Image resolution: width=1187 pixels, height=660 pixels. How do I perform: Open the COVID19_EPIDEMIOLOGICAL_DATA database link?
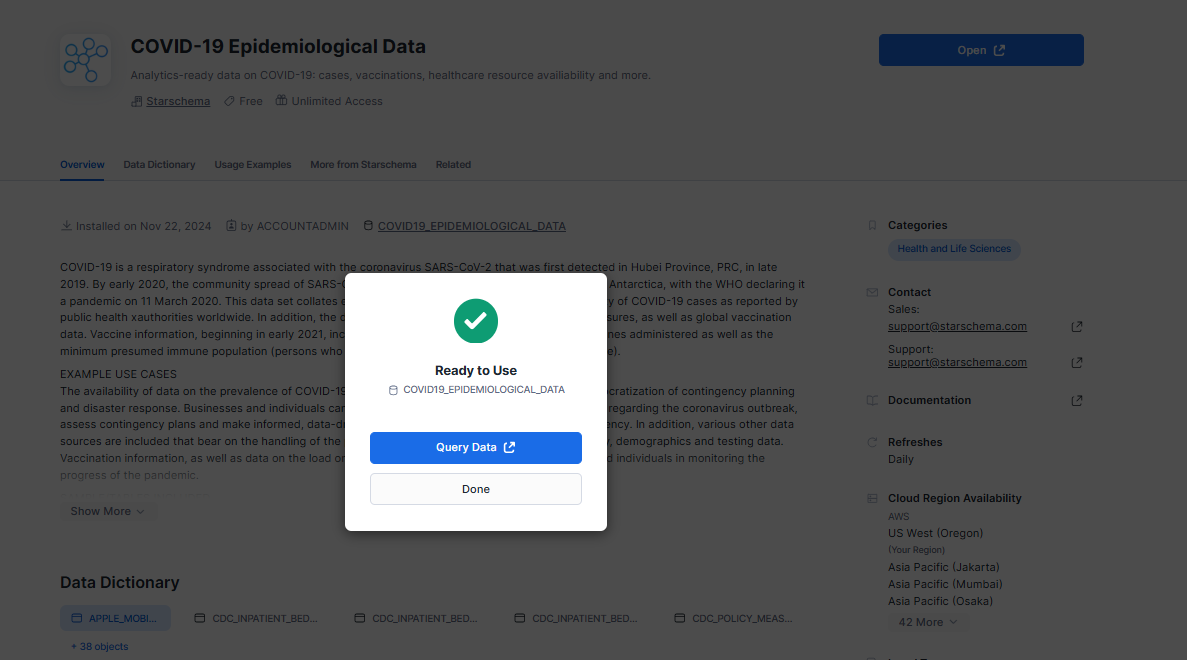tap(471, 226)
